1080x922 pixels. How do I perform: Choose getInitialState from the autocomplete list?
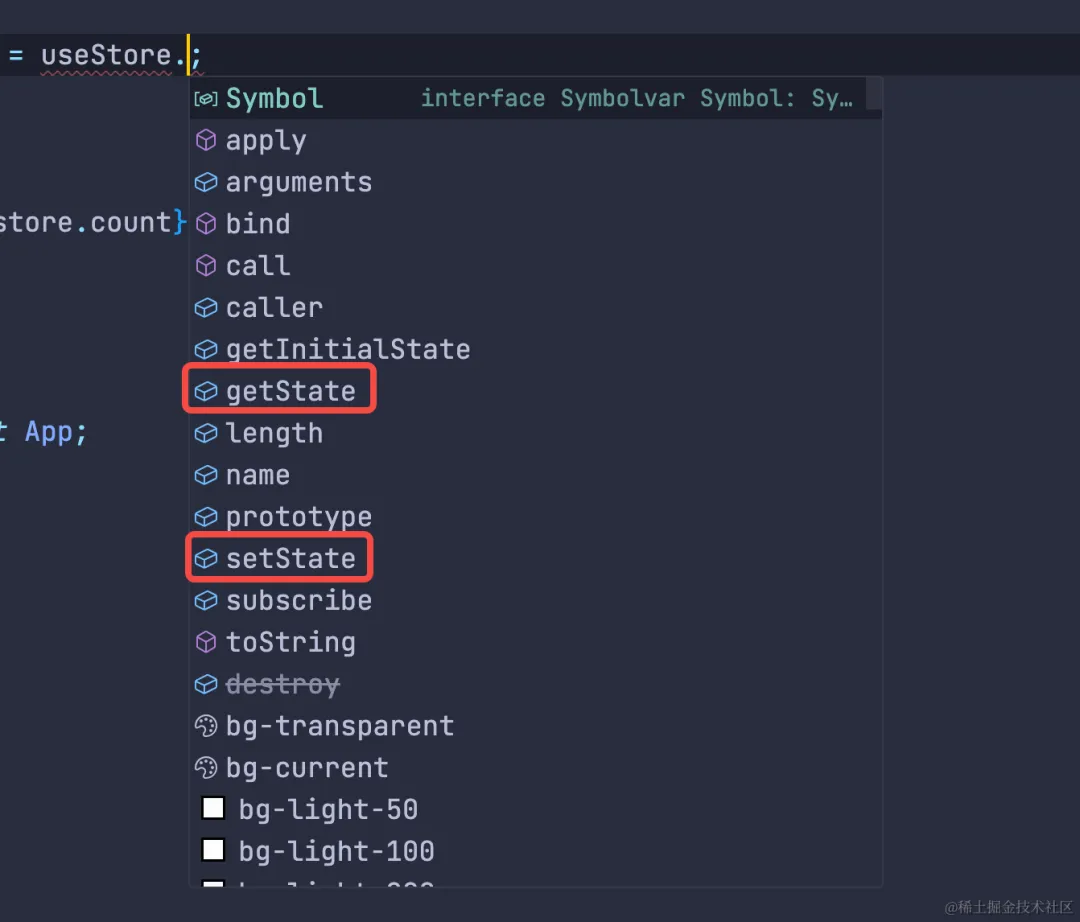click(347, 350)
